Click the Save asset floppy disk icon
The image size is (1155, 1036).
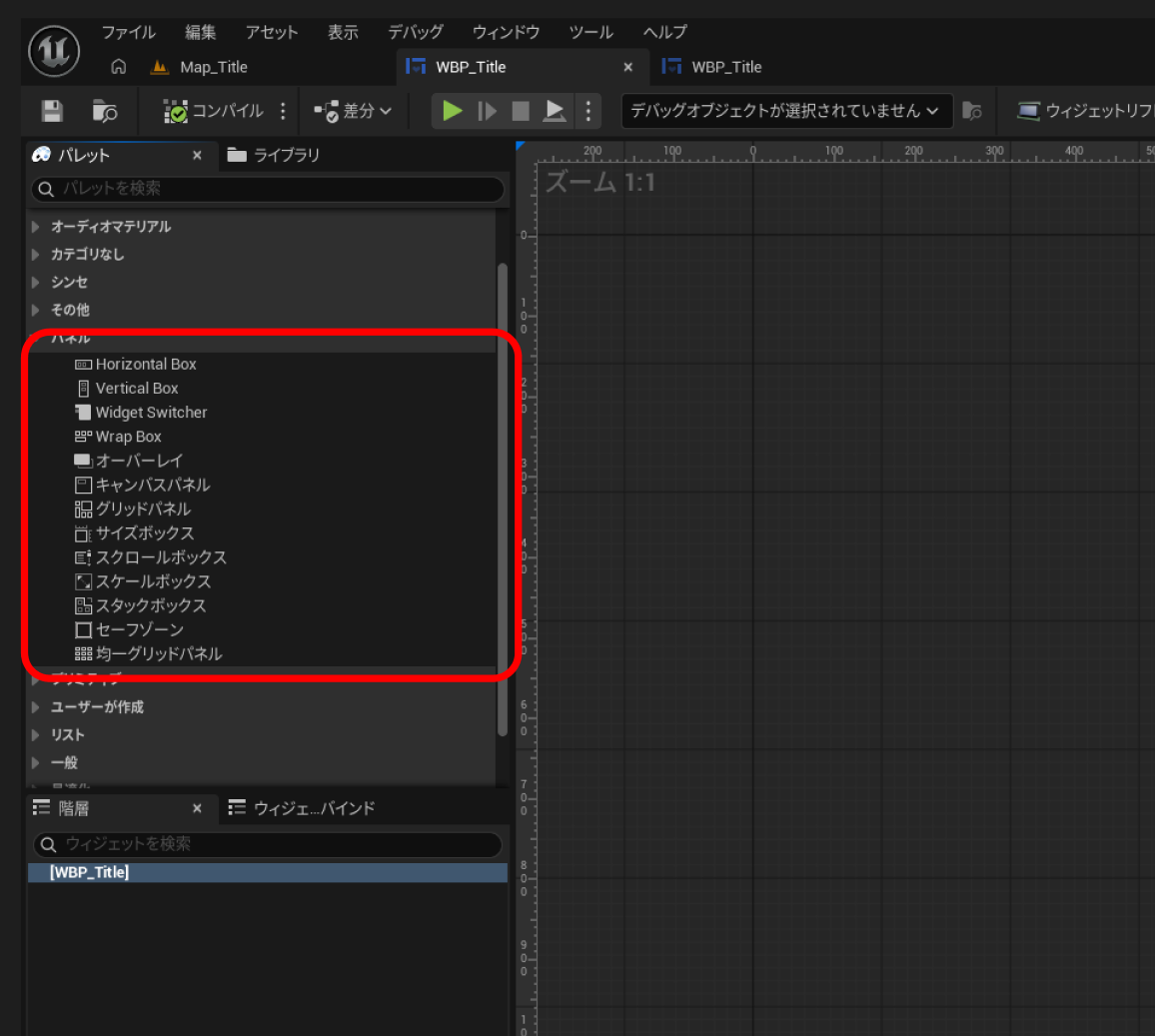coord(52,111)
